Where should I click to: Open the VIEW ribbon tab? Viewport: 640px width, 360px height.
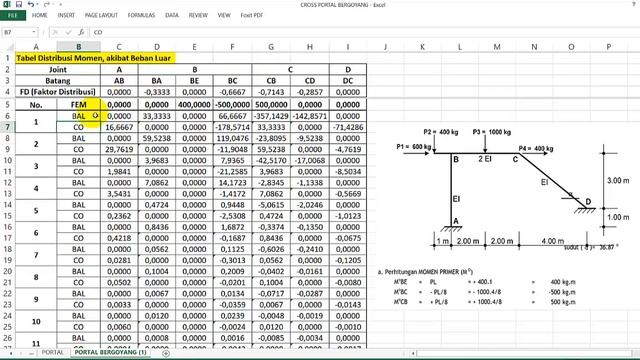(224, 15)
